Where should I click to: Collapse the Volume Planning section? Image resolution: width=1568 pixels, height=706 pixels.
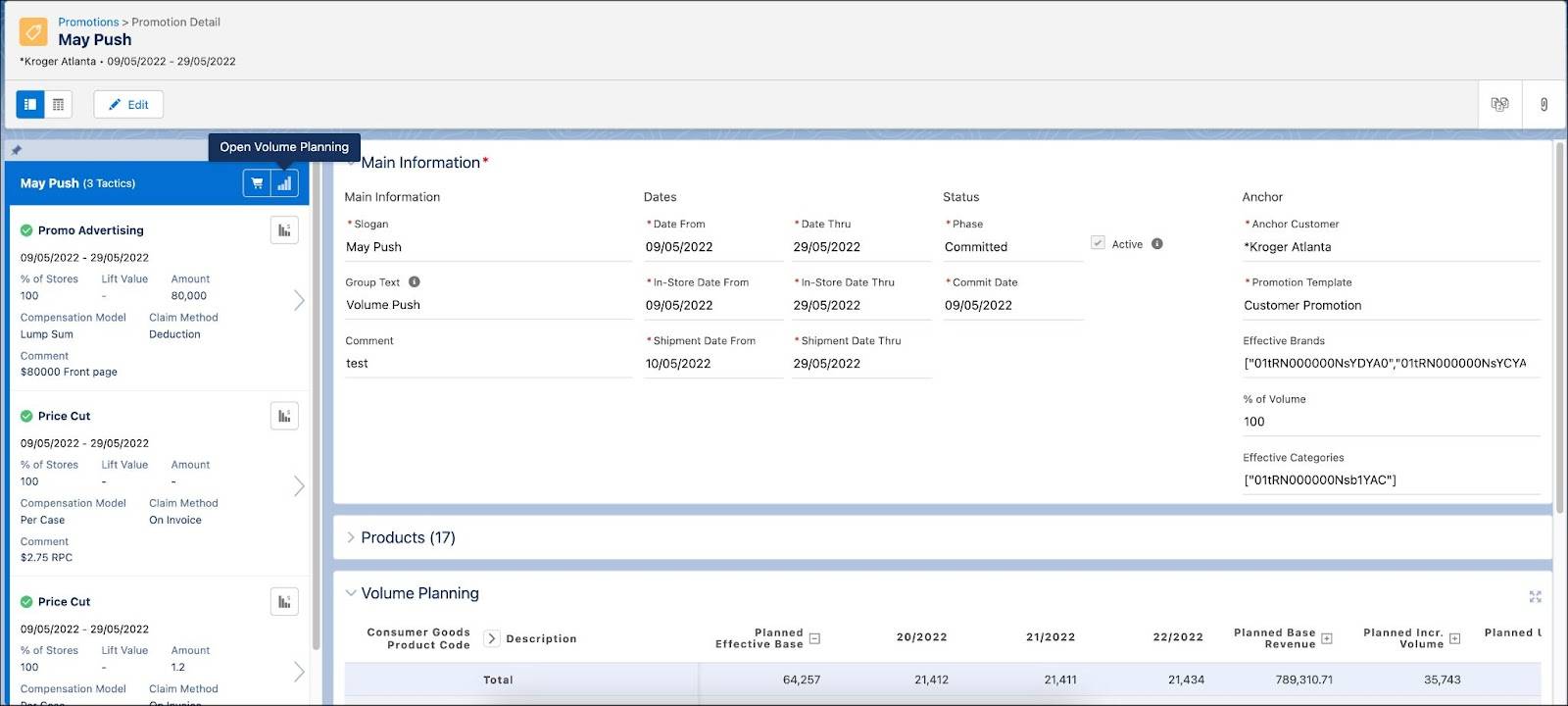(x=351, y=593)
